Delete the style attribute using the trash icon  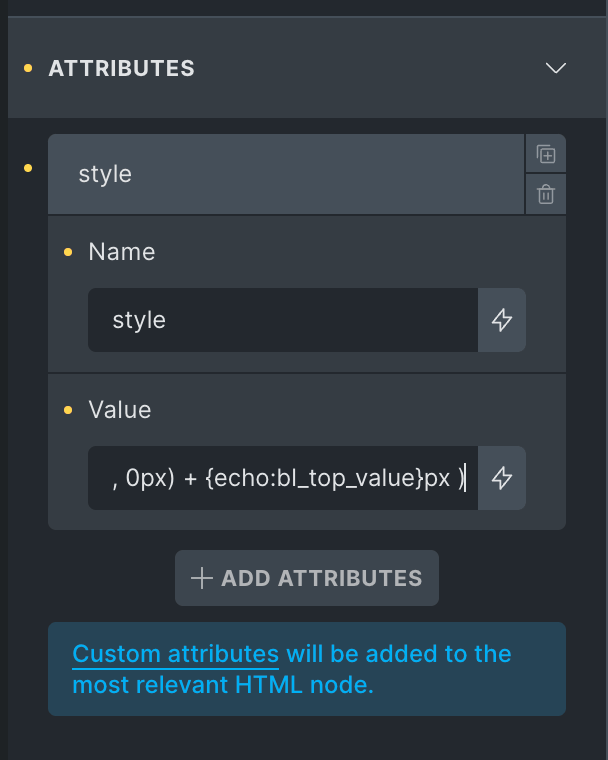point(546,195)
